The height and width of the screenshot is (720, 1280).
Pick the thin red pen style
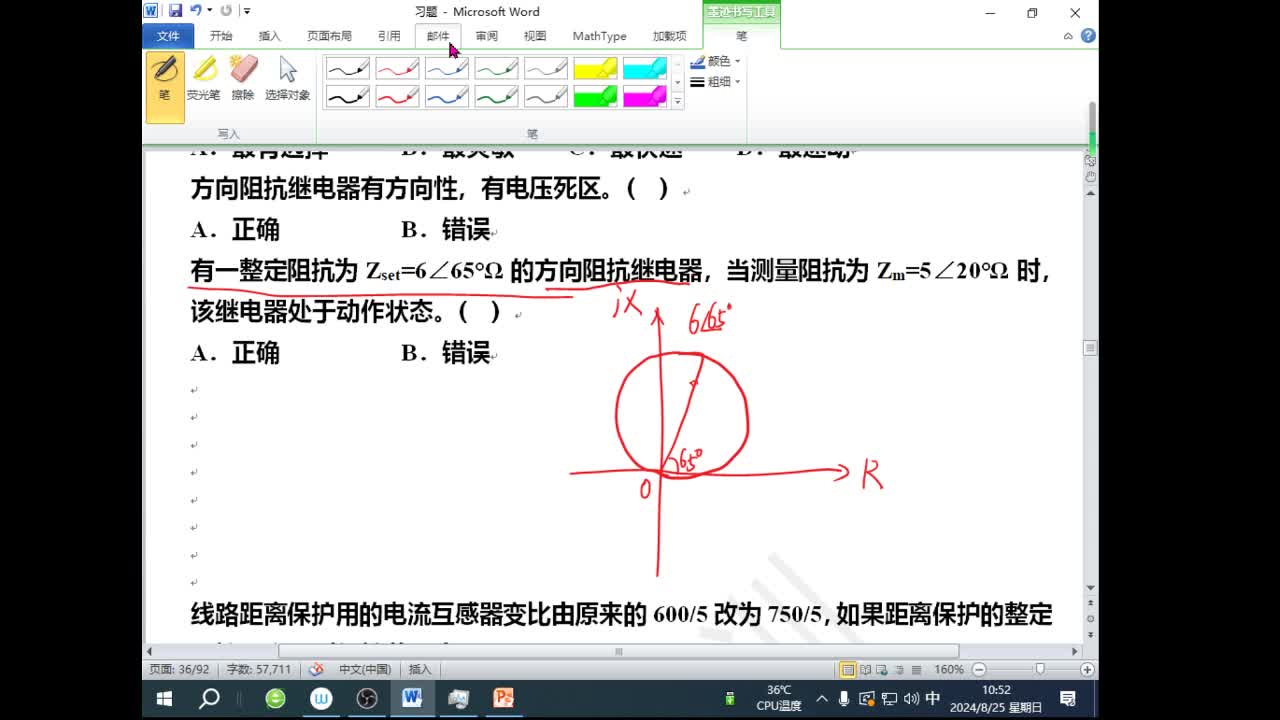397,69
